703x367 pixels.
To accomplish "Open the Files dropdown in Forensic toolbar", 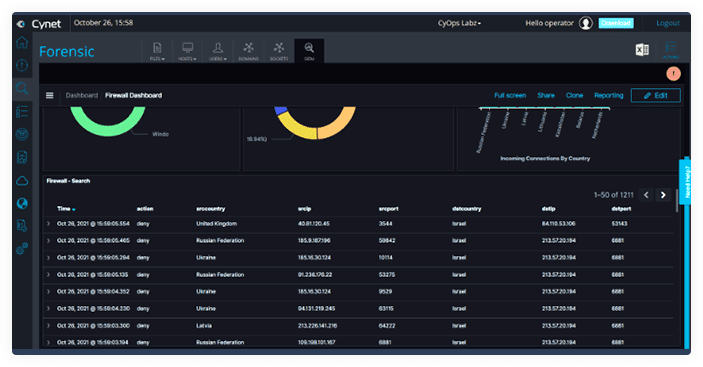I will pos(157,51).
